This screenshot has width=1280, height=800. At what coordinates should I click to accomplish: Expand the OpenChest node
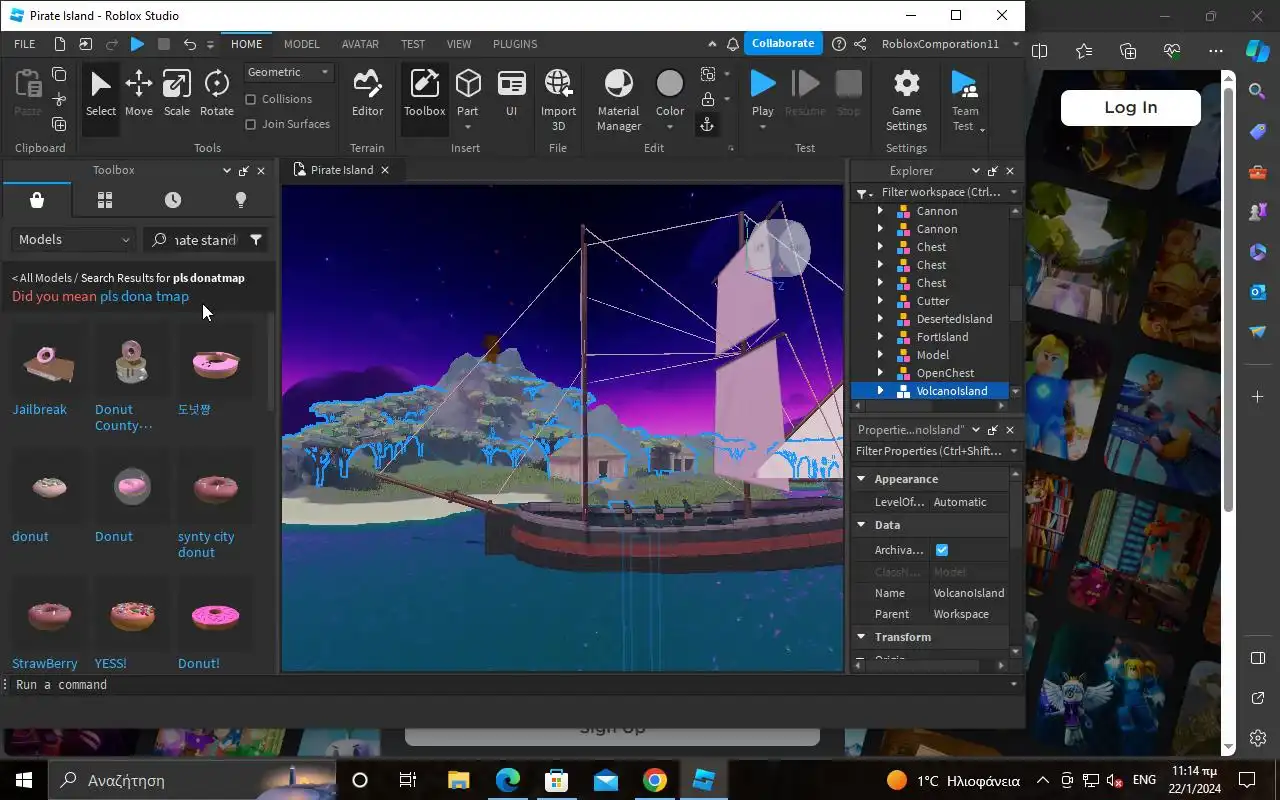(880, 373)
